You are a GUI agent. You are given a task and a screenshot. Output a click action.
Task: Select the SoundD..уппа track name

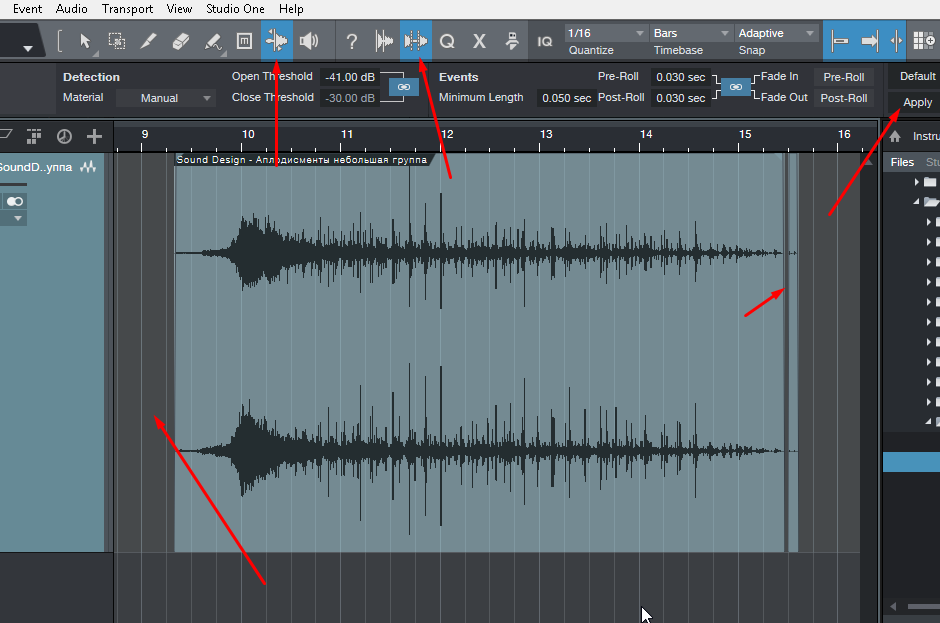(36, 167)
